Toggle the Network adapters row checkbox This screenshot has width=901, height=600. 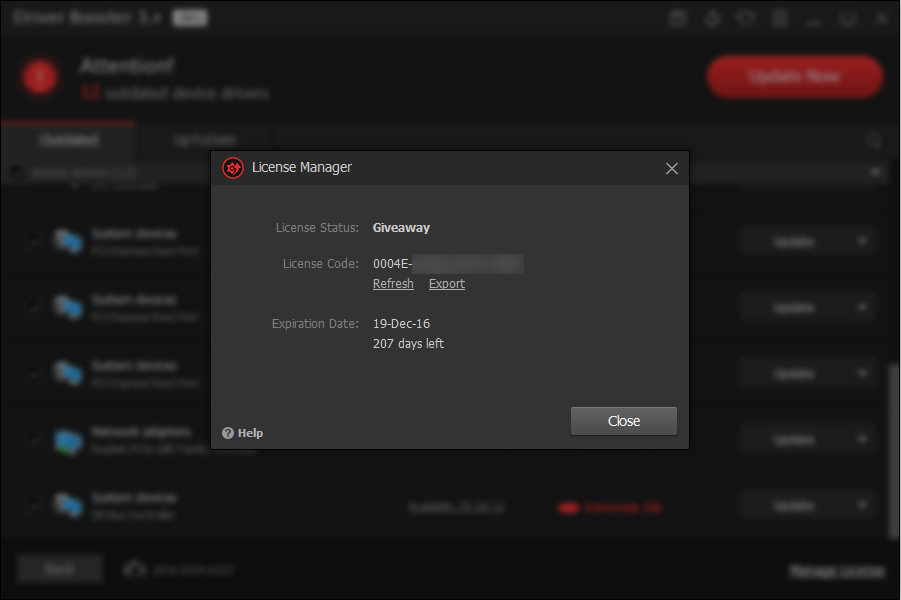click(x=33, y=440)
